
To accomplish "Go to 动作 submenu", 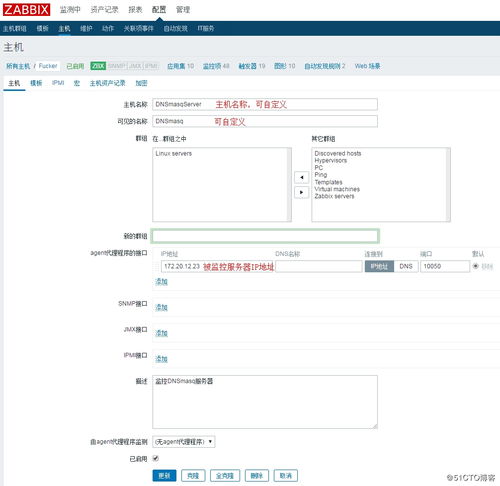I will [x=108, y=29].
